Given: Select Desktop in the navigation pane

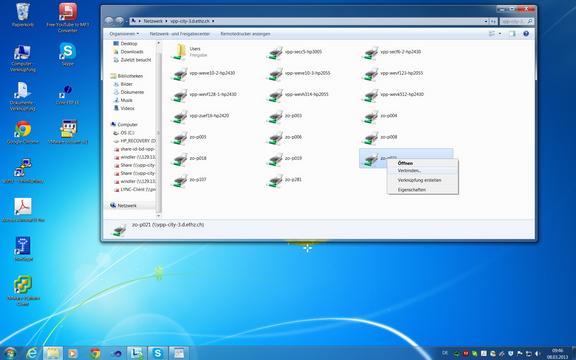Looking at the screenshot, I should click(x=125, y=43).
